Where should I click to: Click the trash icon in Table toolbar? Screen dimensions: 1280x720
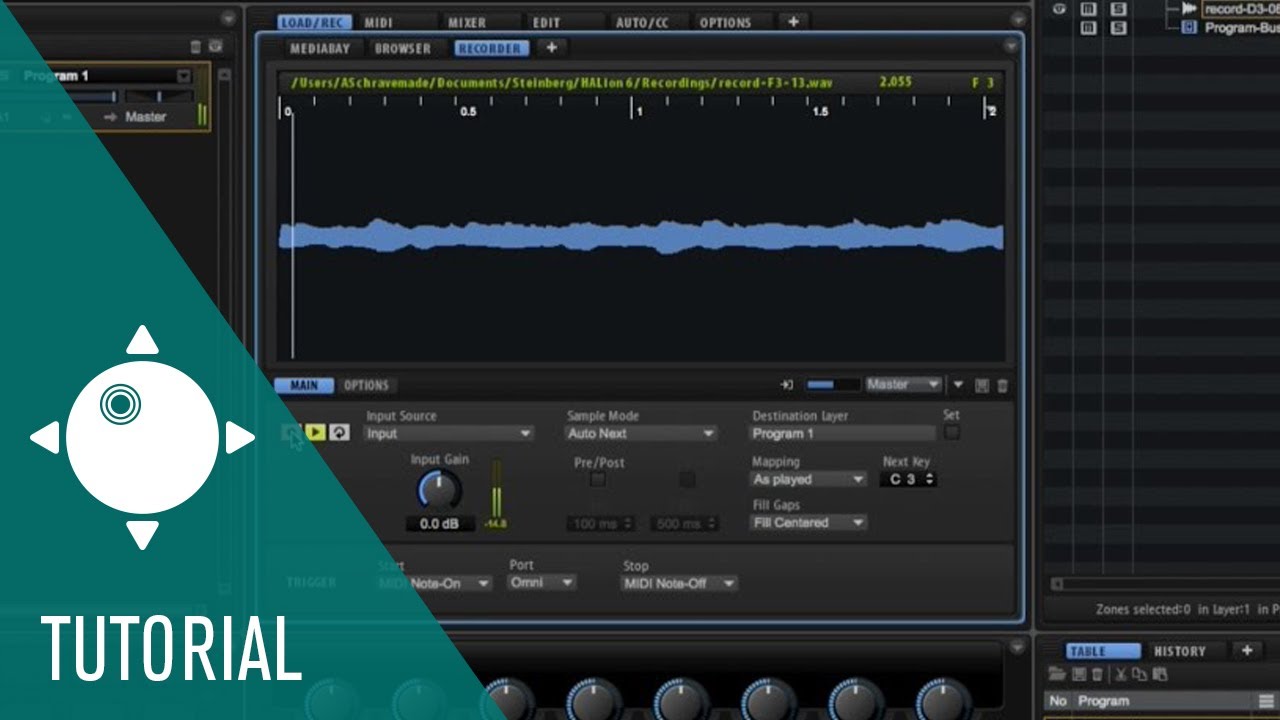[1097, 675]
